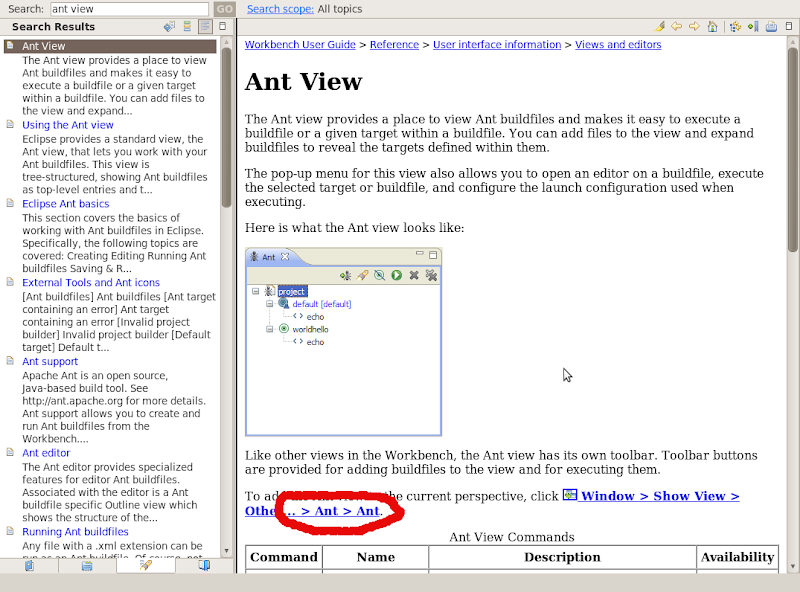Show topic in table of contents icon
Image resolution: width=800 pixels, height=592 pixels.
coord(735,27)
